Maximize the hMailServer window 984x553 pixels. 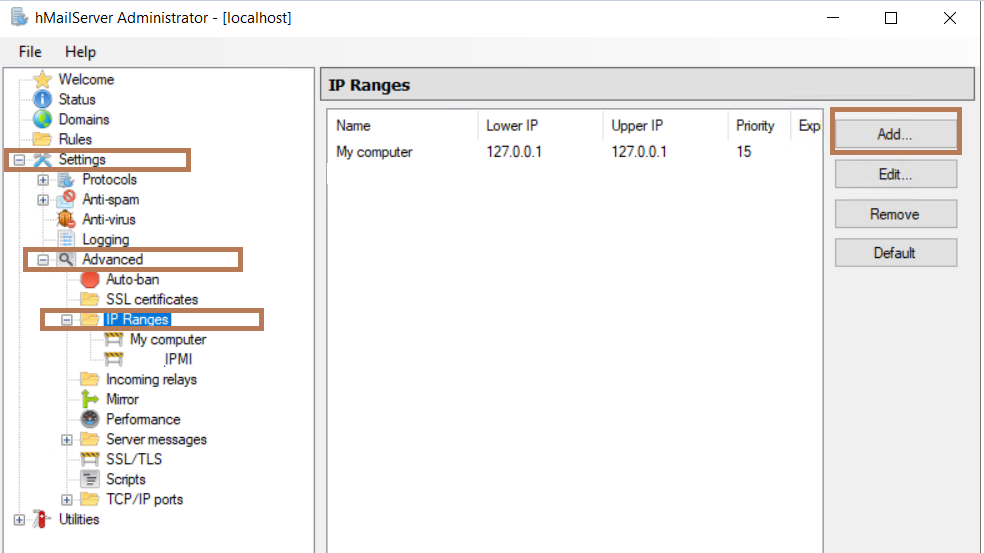point(890,18)
